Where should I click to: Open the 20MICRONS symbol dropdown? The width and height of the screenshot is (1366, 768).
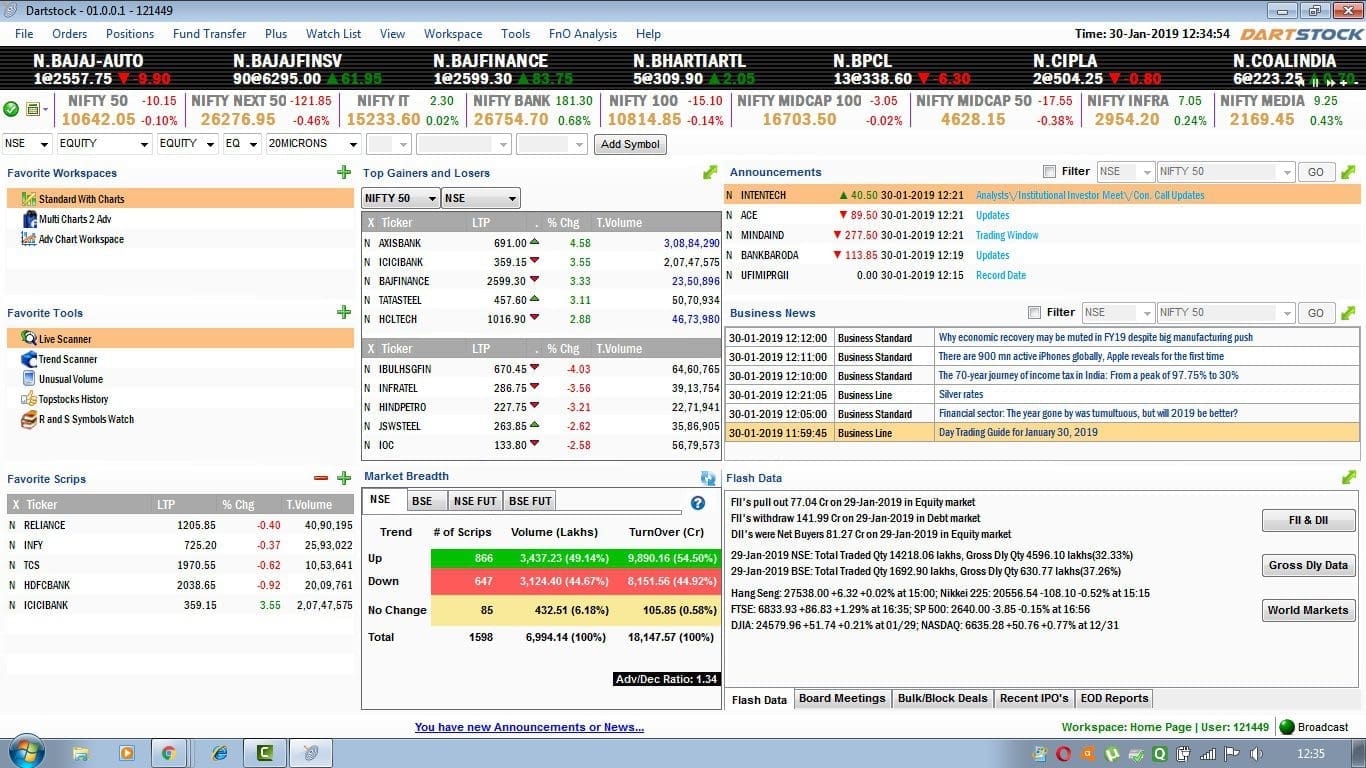pyautogui.click(x=313, y=143)
